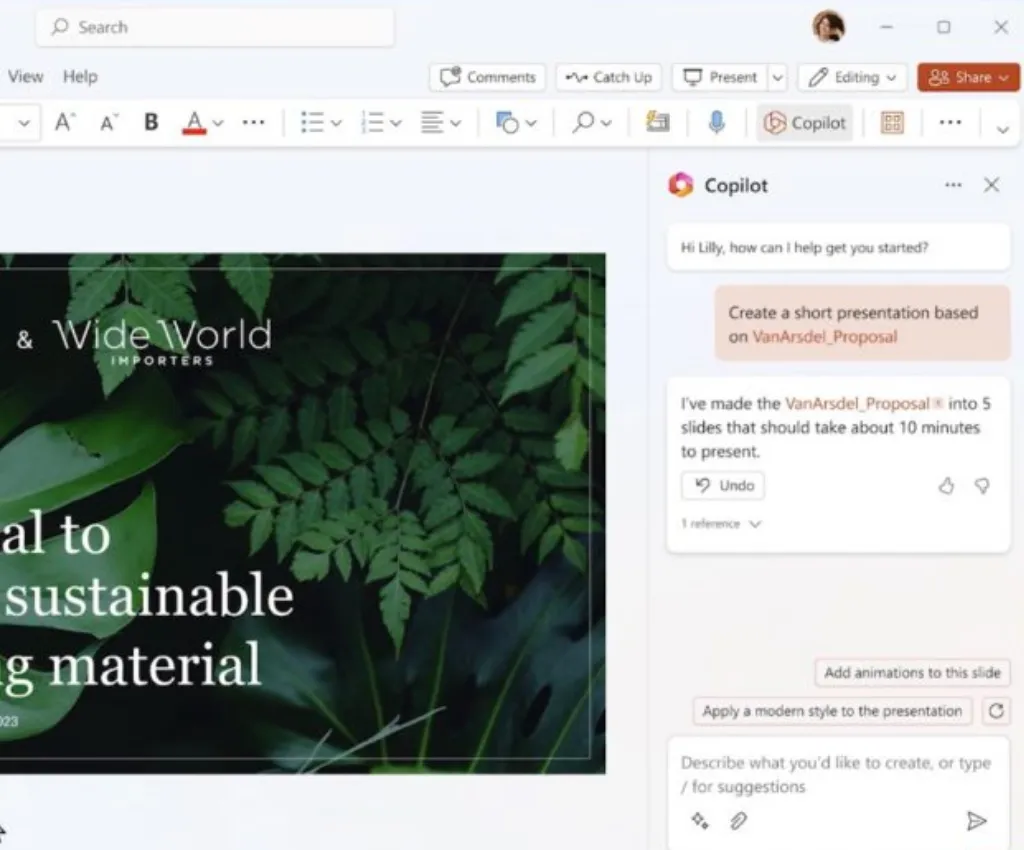Open the bullet list dropdown arrow

tap(336, 123)
